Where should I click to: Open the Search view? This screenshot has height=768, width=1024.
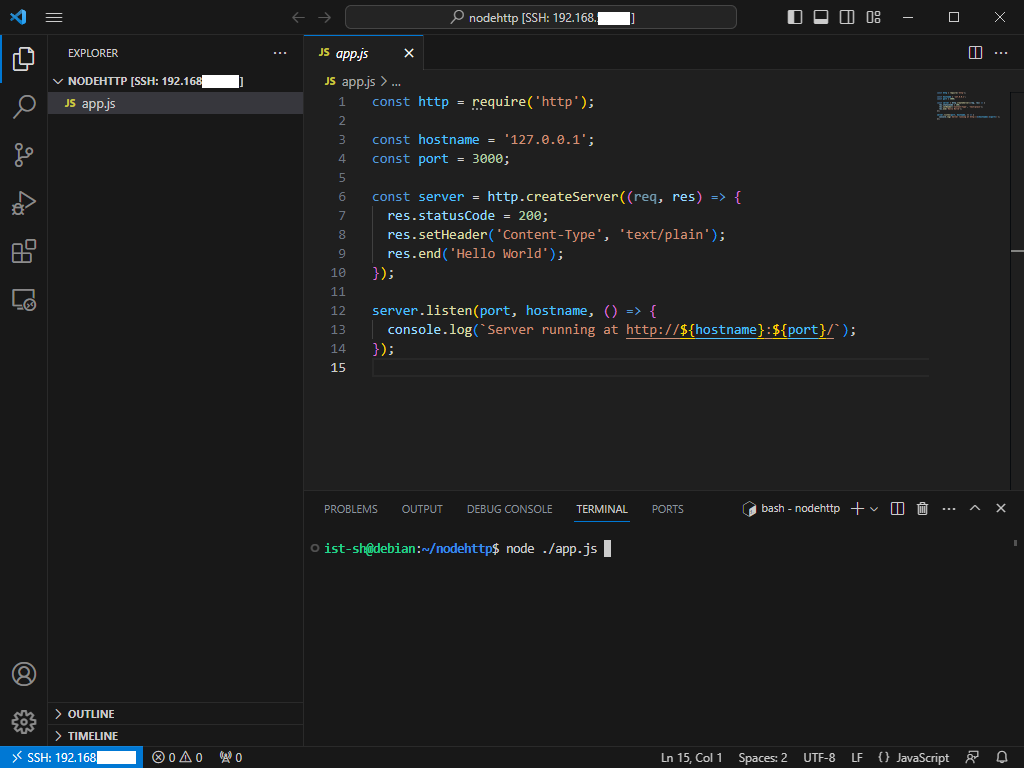pos(24,106)
